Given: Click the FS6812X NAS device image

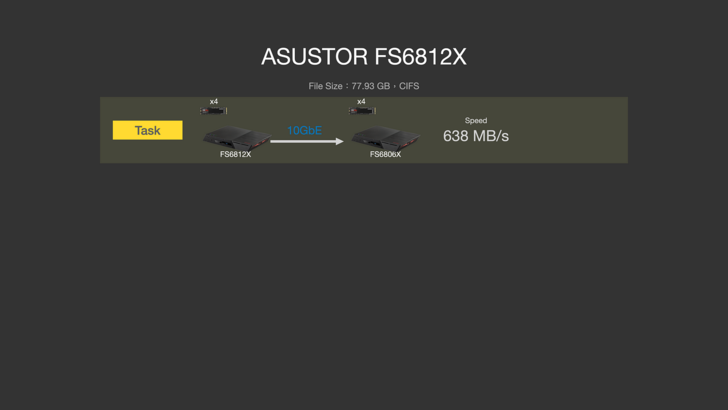Looking at the screenshot, I should 237,137.
